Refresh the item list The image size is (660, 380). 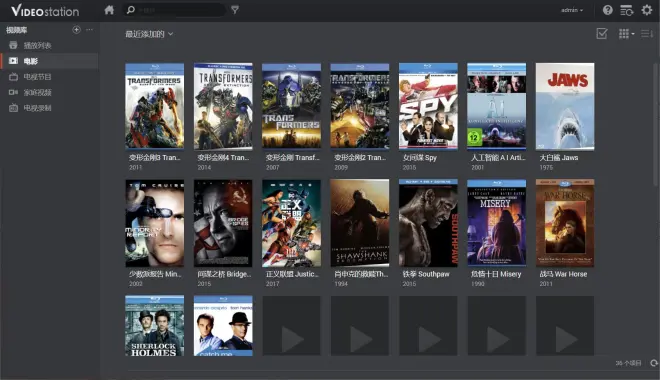pyautogui.click(x=654, y=363)
